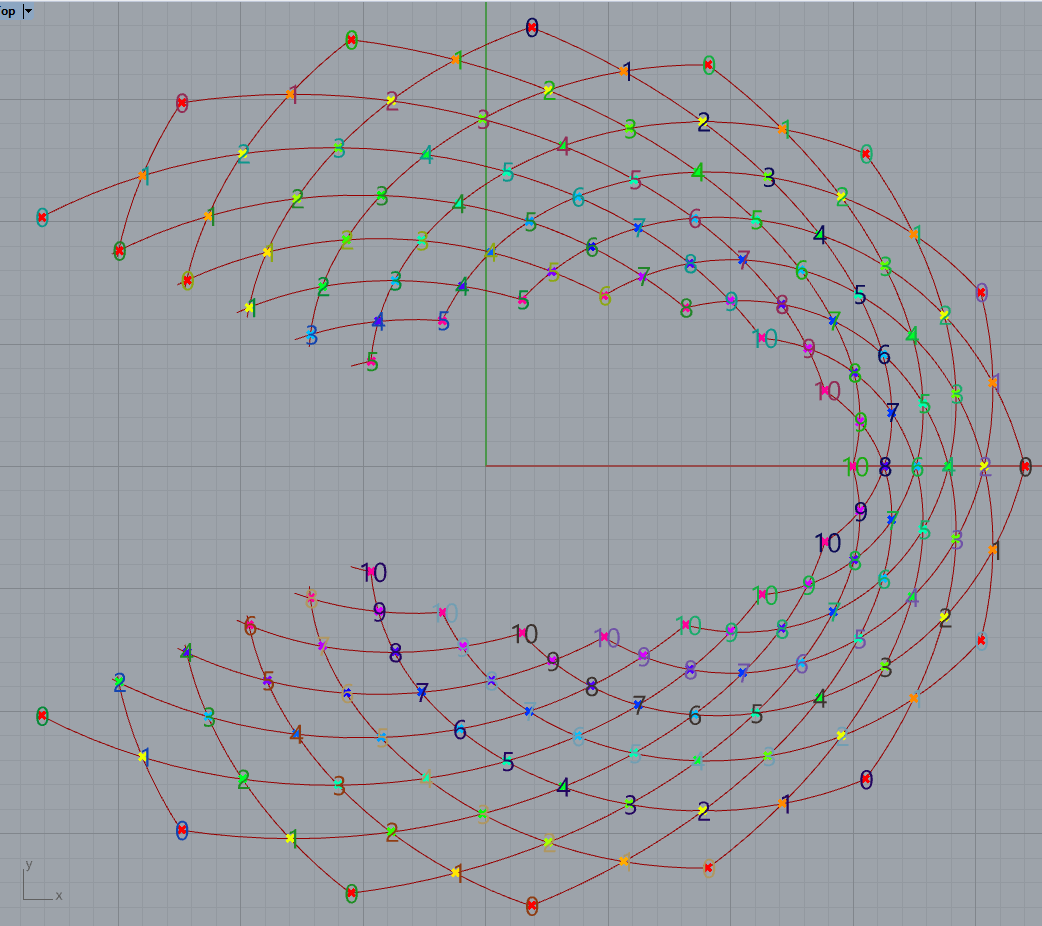Open the Top viewport menu arrow
Viewport: 1042px width, 926px height.
point(28,11)
